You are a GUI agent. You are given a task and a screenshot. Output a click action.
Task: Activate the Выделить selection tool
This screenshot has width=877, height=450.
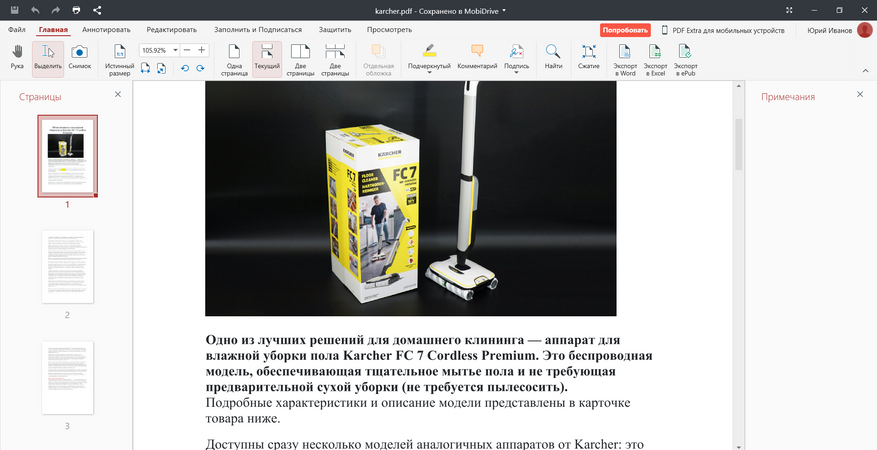(x=48, y=59)
